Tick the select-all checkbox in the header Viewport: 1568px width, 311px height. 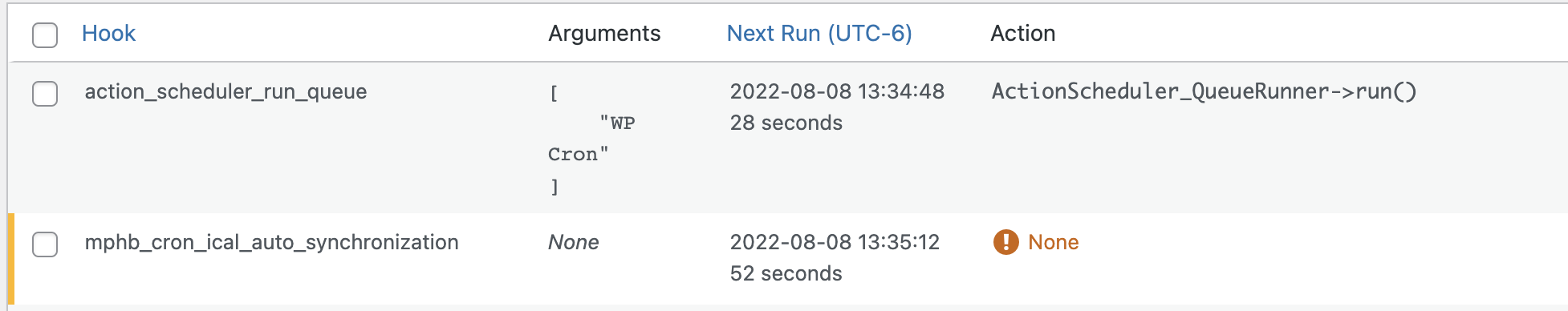45,34
